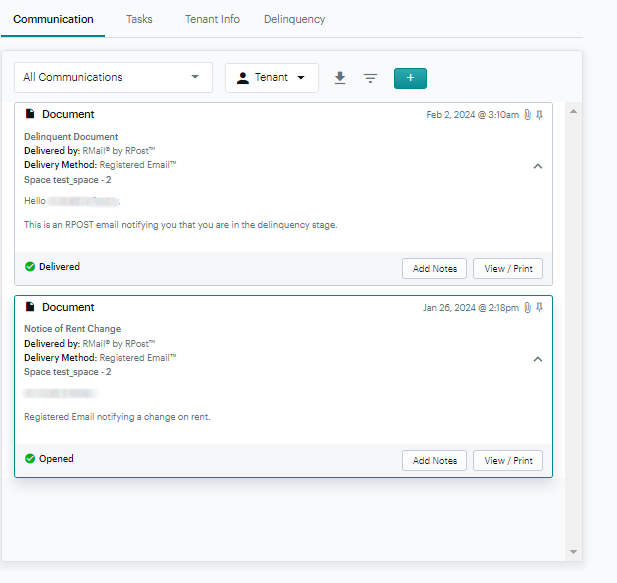Open the filter list icon
The width and height of the screenshot is (617, 583).
[370, 78]
